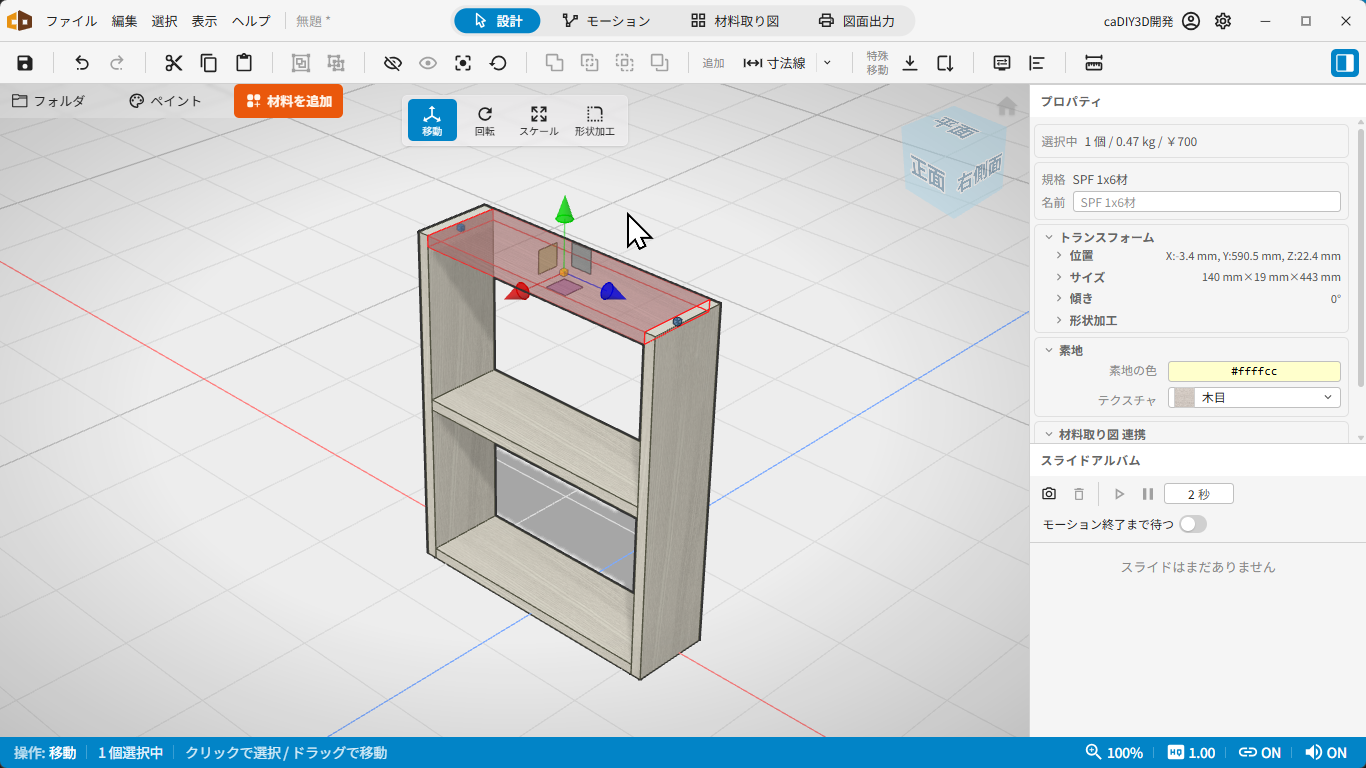The image size is (1366, 768).
Task: Click the save icon in toolbar
Action: coord(25,63)
